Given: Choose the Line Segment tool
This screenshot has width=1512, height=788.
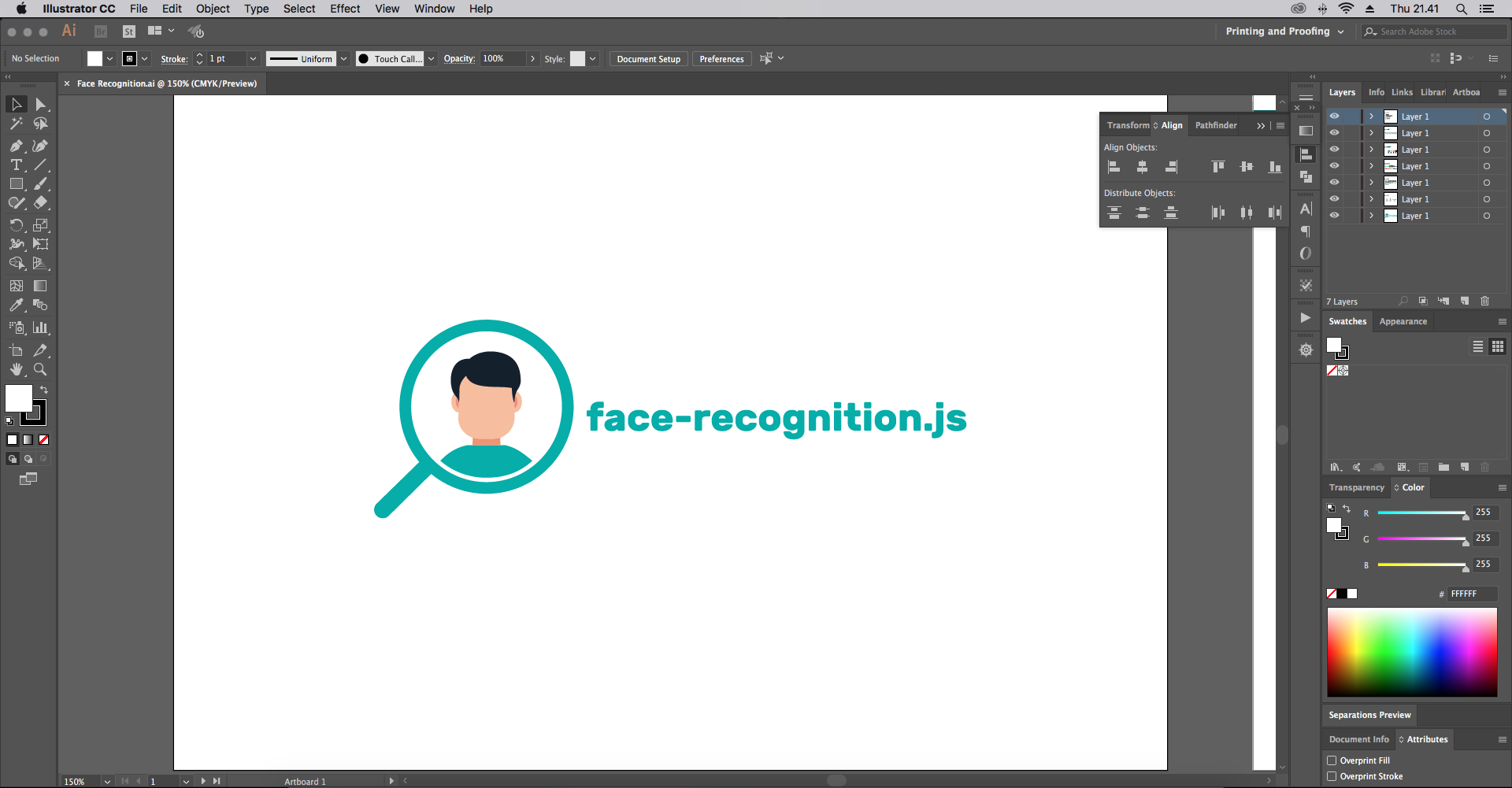Looking at the screenshot, I should tap(40, 165).
